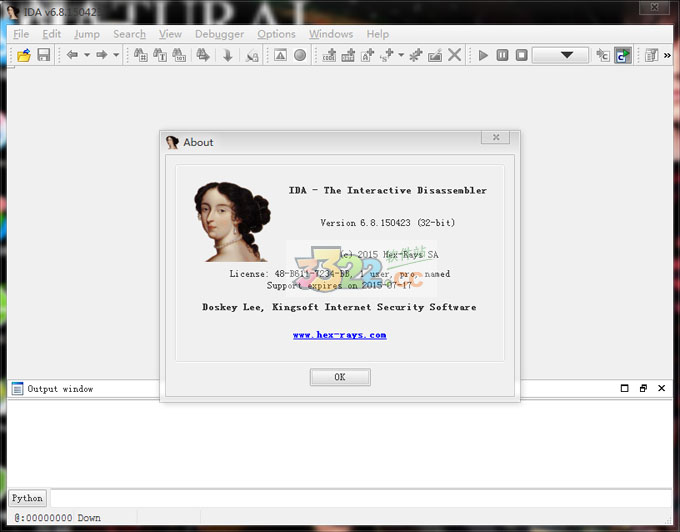The image size is (680, 532).
Task: Expand the jump back history dropdown arrow
Action: click(87, 55)
